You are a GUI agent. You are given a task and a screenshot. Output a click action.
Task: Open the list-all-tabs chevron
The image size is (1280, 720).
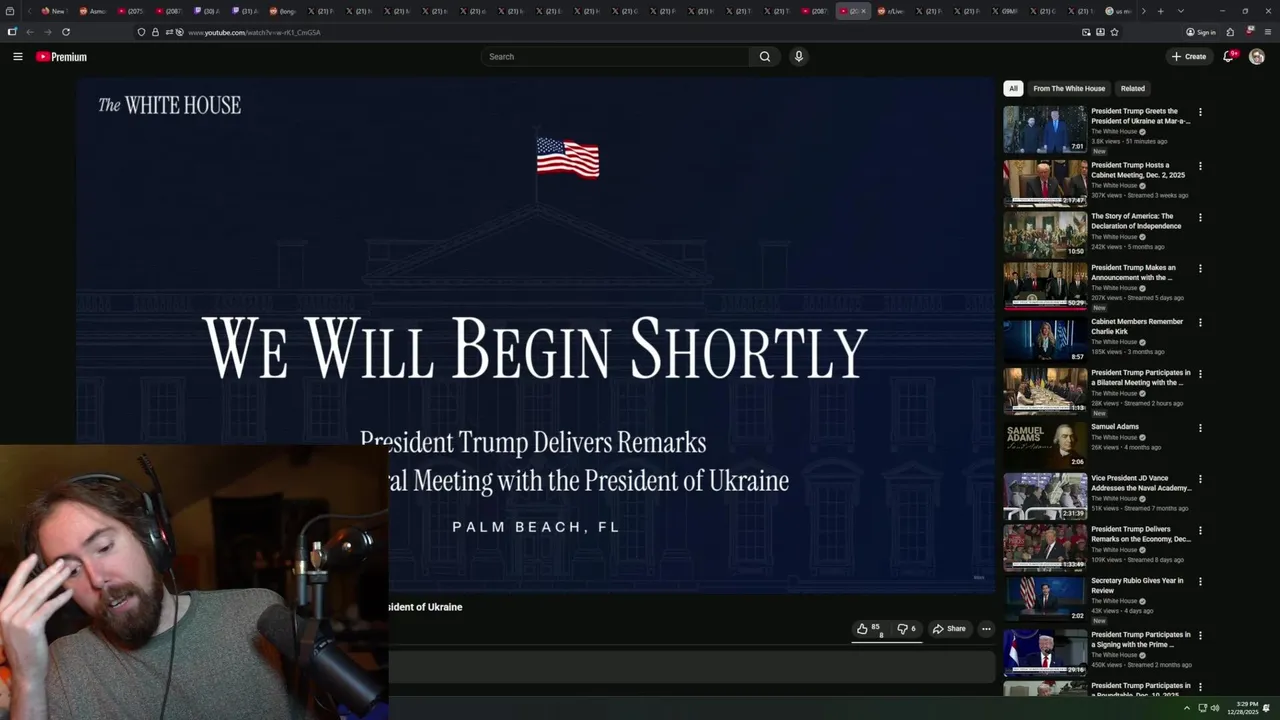(x=1181, y=11)
